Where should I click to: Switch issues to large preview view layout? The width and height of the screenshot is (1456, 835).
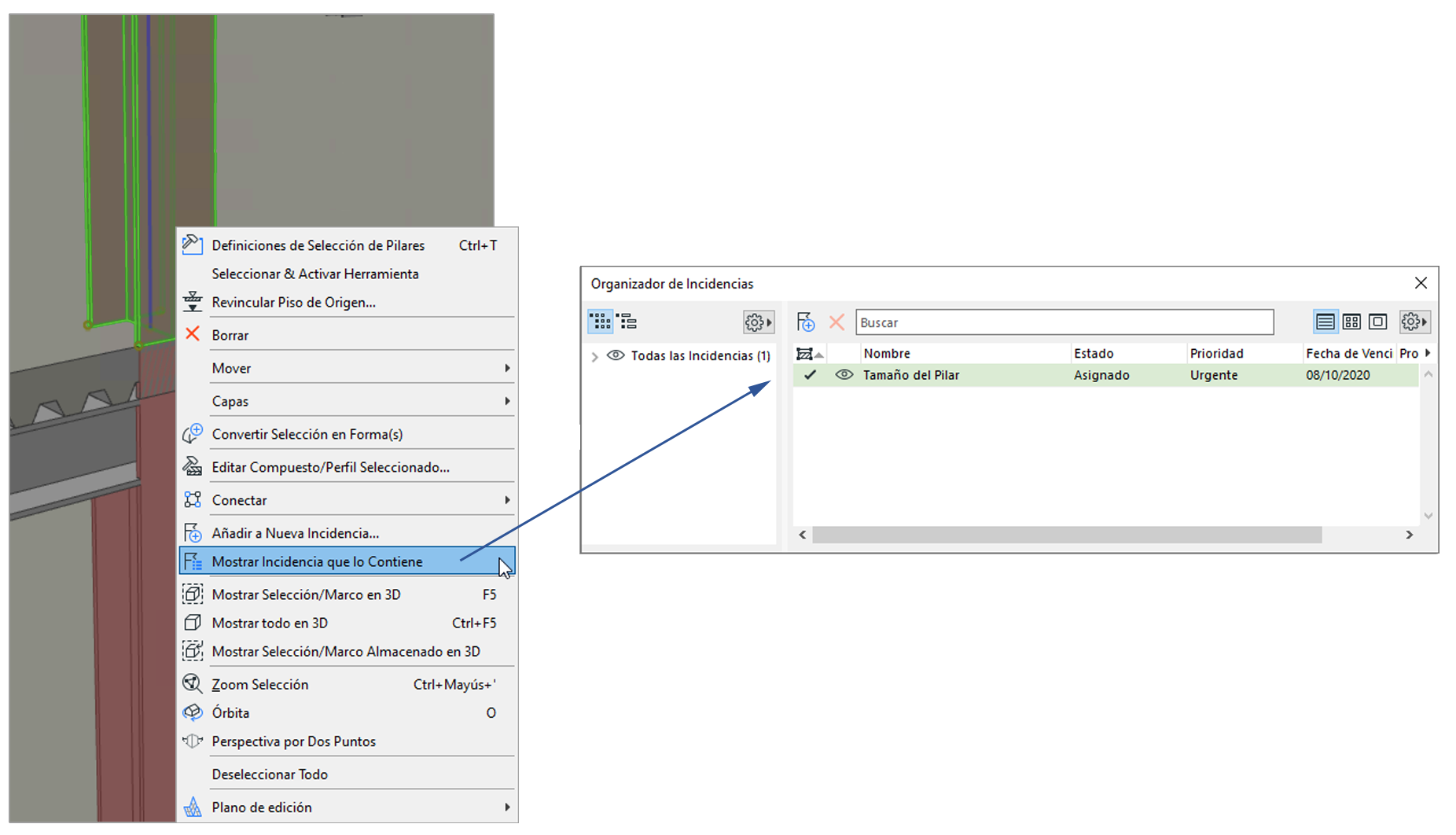tap(1377, 322)
